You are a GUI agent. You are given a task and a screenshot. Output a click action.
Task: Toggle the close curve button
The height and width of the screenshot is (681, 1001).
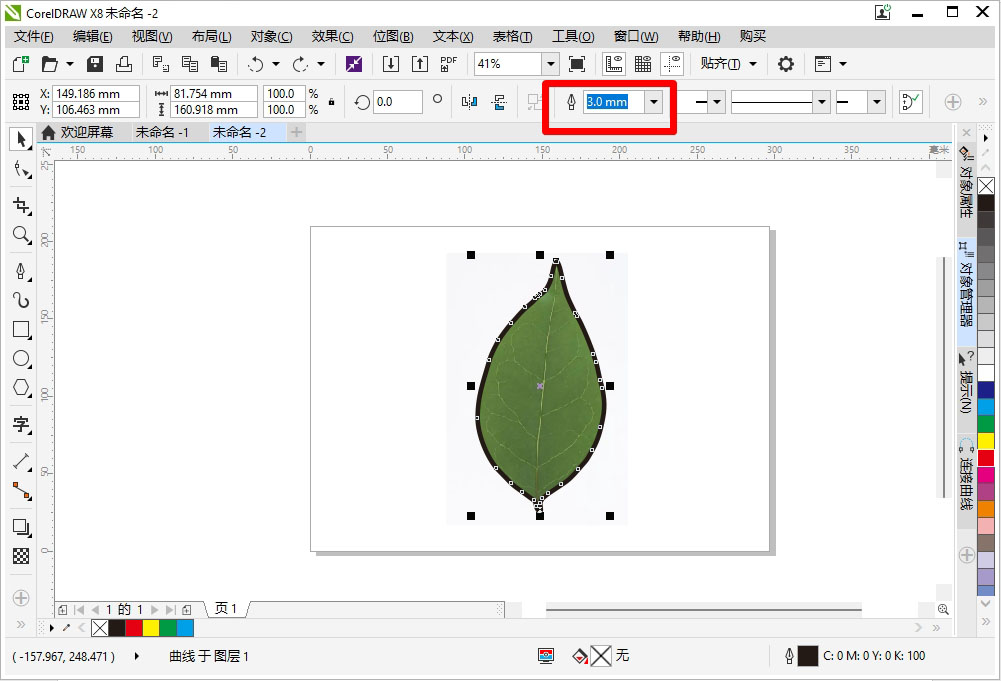click(x=911, y=101)
